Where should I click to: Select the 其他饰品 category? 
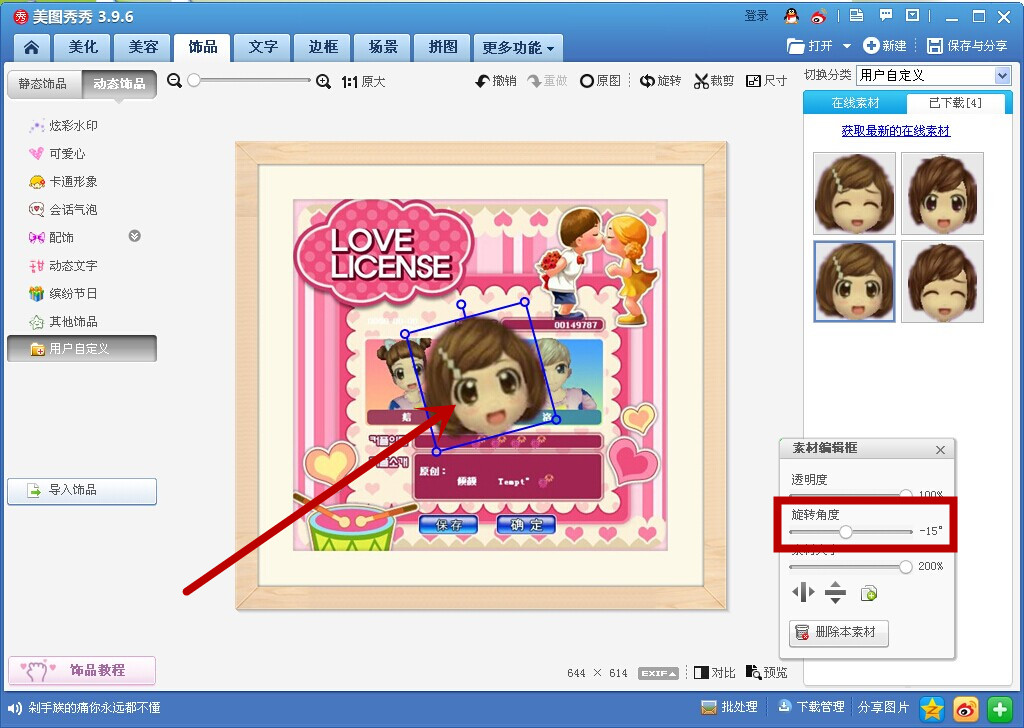click(63, 321)
